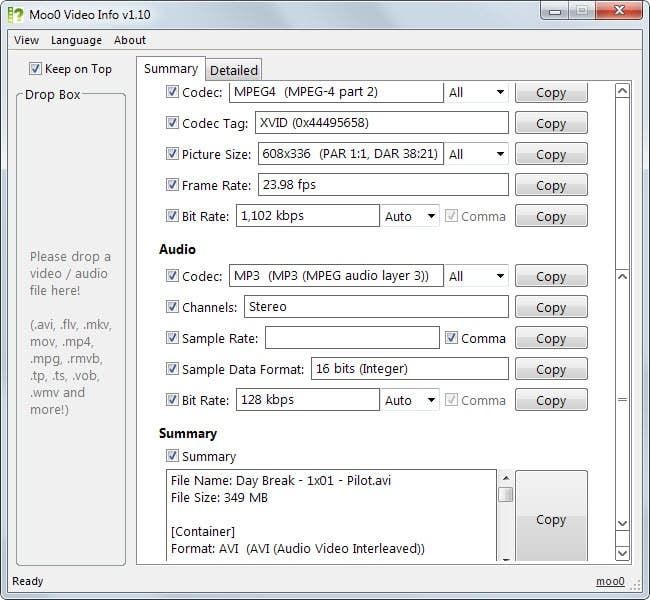Click the video Codec text field
The height and width of the screenshot is (600, 650).
tap(336, 92)
